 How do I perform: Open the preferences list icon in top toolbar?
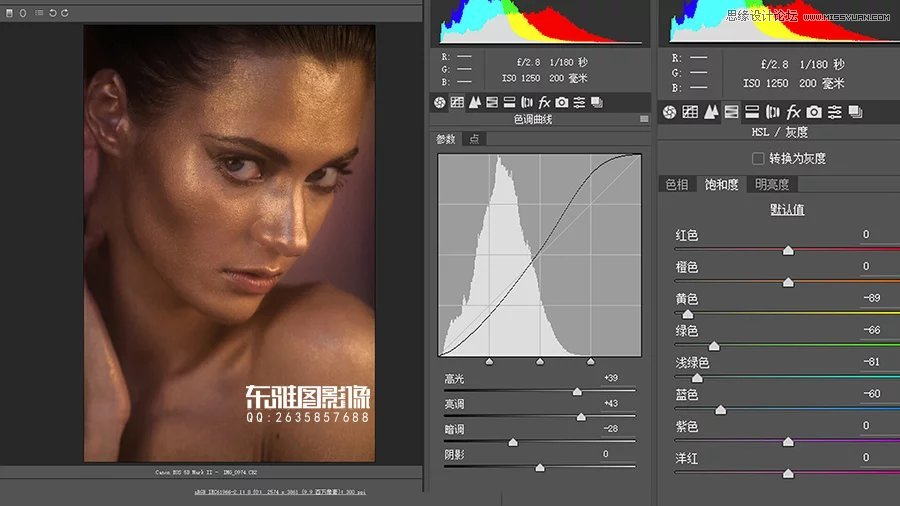[39, 13]
